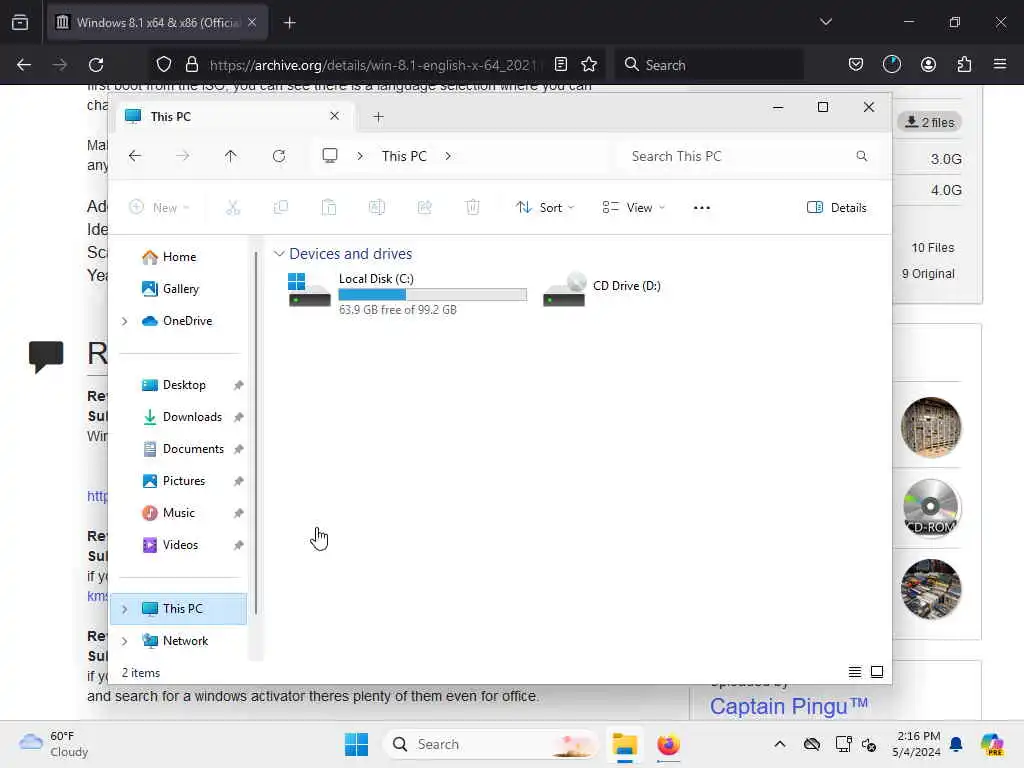Select Gallery in navigation pane
The height and width of the screenshot is (768, 1024).
click(x=178, y=289)
